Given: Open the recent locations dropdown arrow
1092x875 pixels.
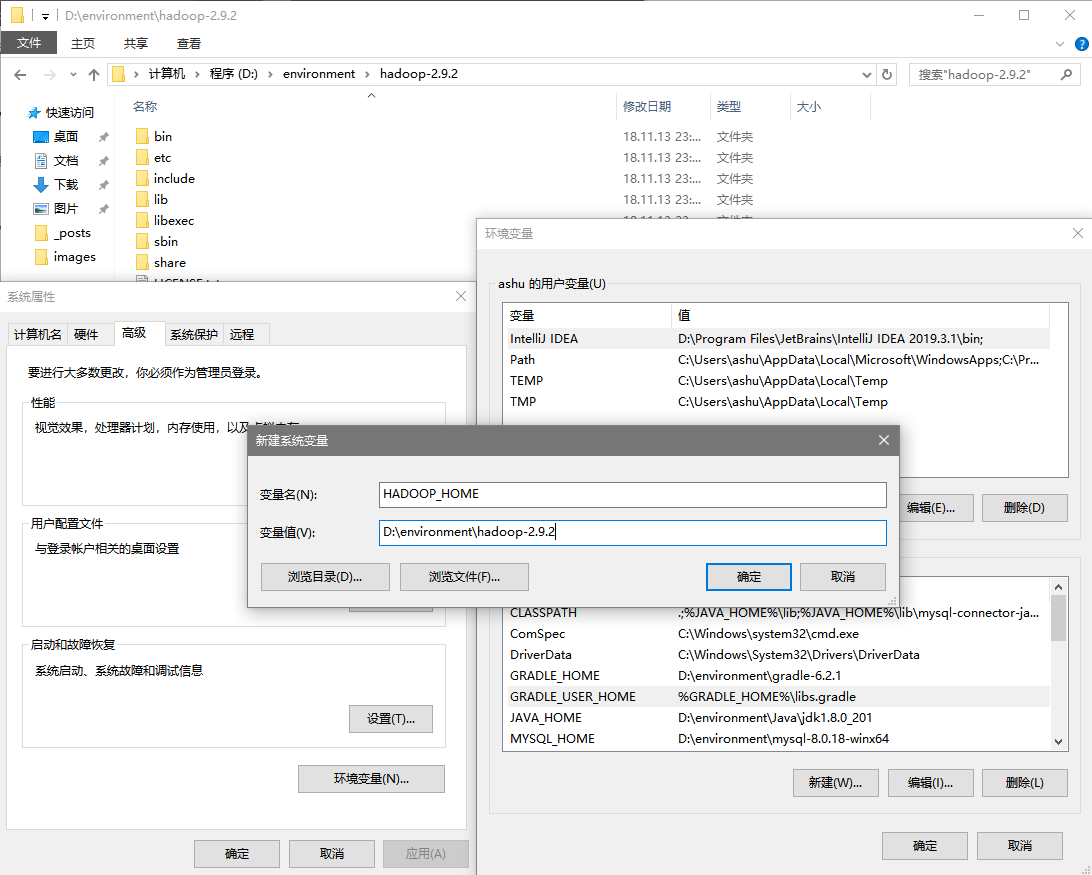Looking at the screenshot, I should pyautogui.click(x=73, y=75).
